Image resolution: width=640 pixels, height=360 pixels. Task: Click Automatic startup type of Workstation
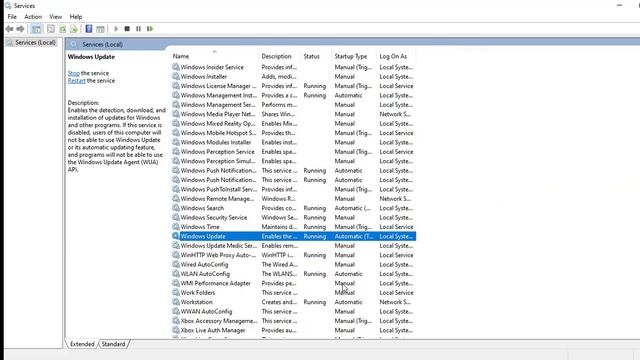tap(348, 302)
